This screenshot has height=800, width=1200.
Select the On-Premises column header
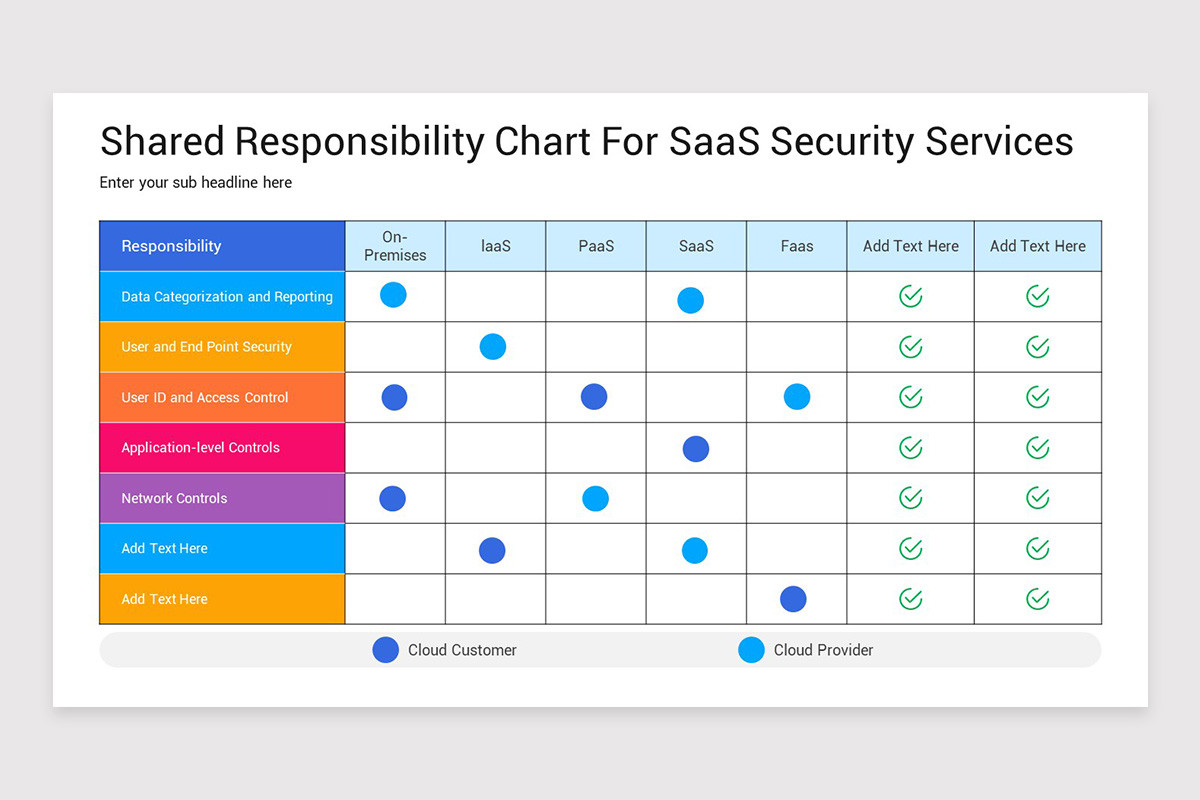point(395,246)
